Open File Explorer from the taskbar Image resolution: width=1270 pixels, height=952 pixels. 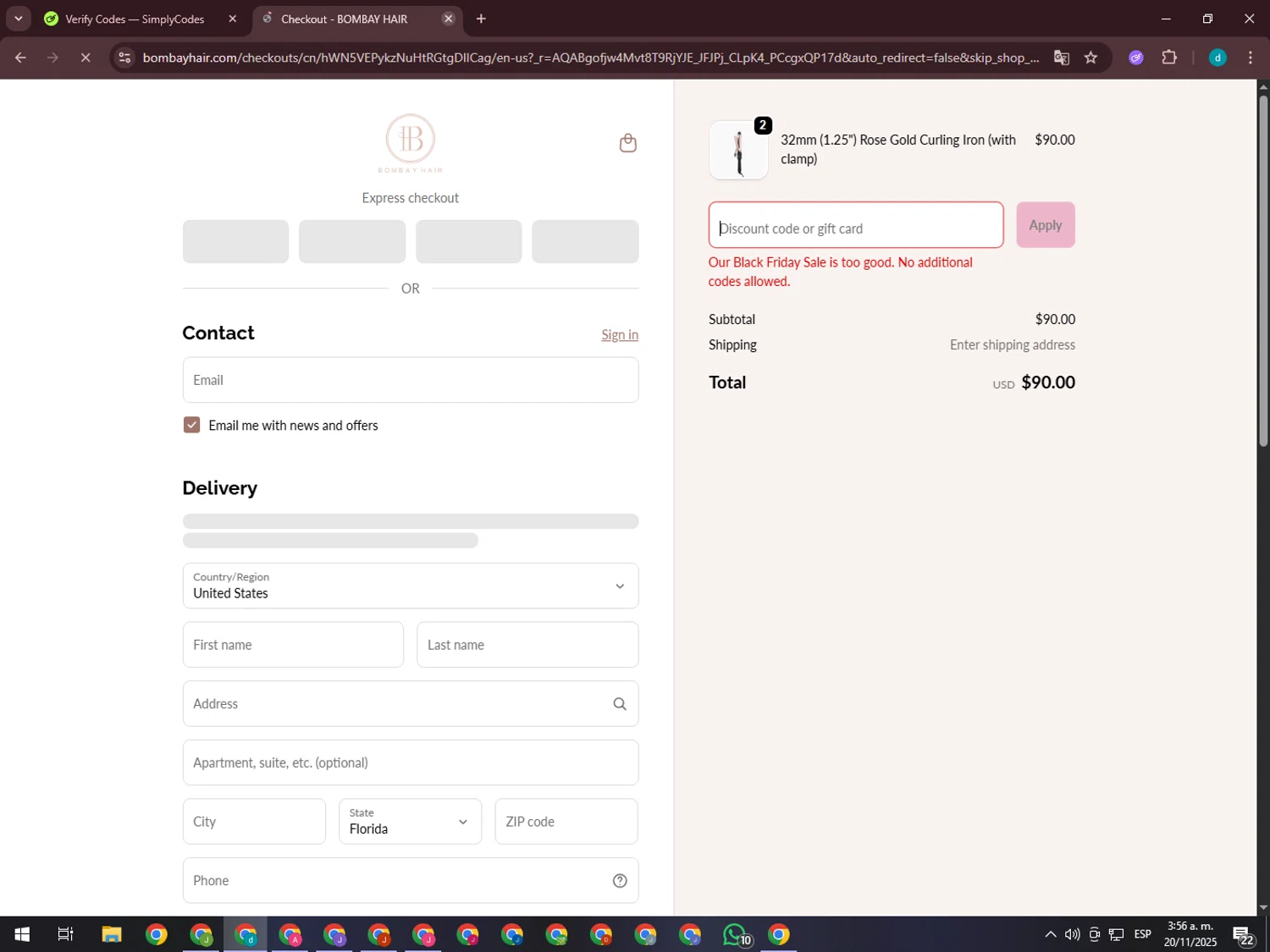click(x=112, y=934)
